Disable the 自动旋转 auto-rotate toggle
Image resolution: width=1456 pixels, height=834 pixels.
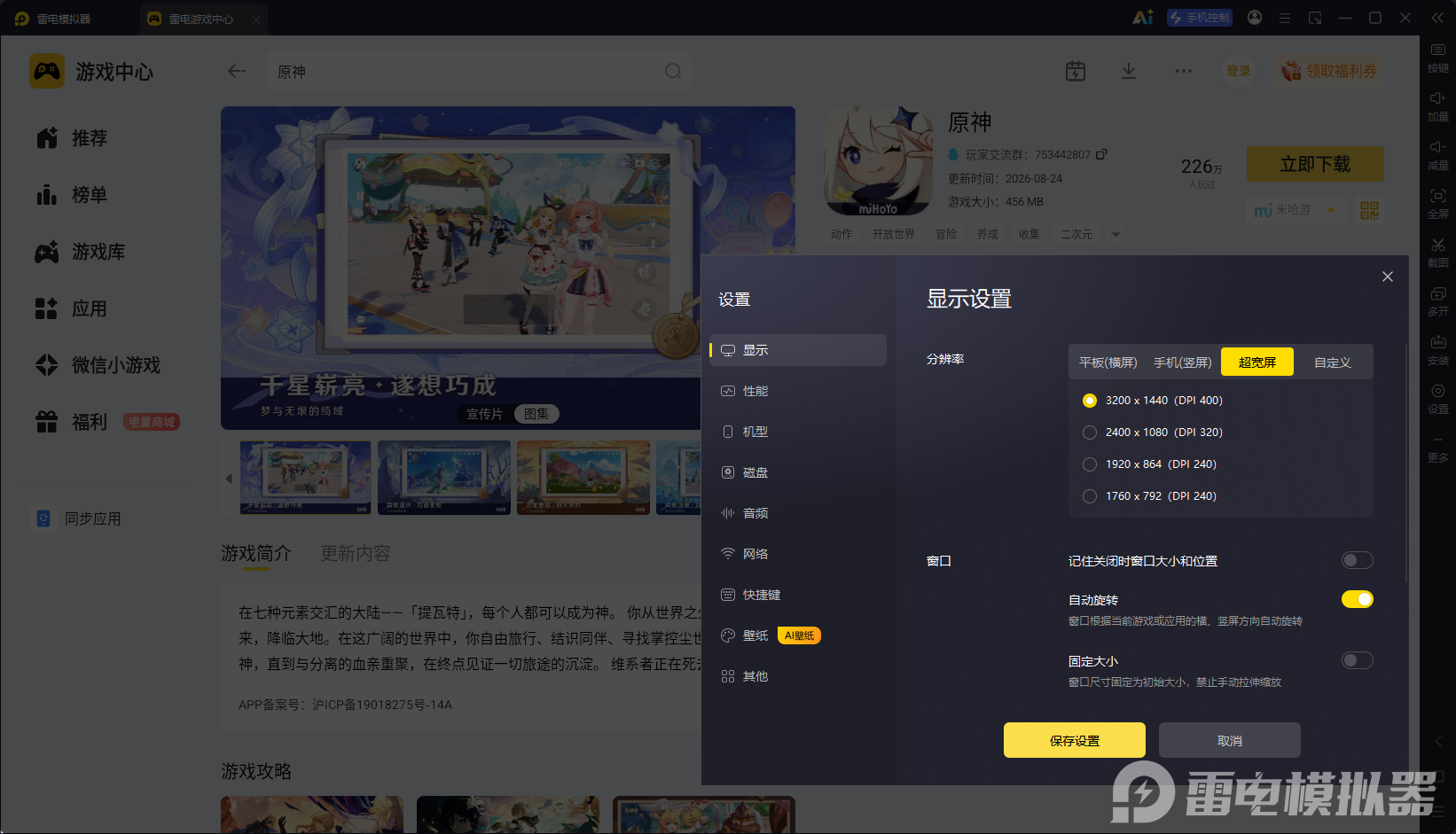(1357, 599)
